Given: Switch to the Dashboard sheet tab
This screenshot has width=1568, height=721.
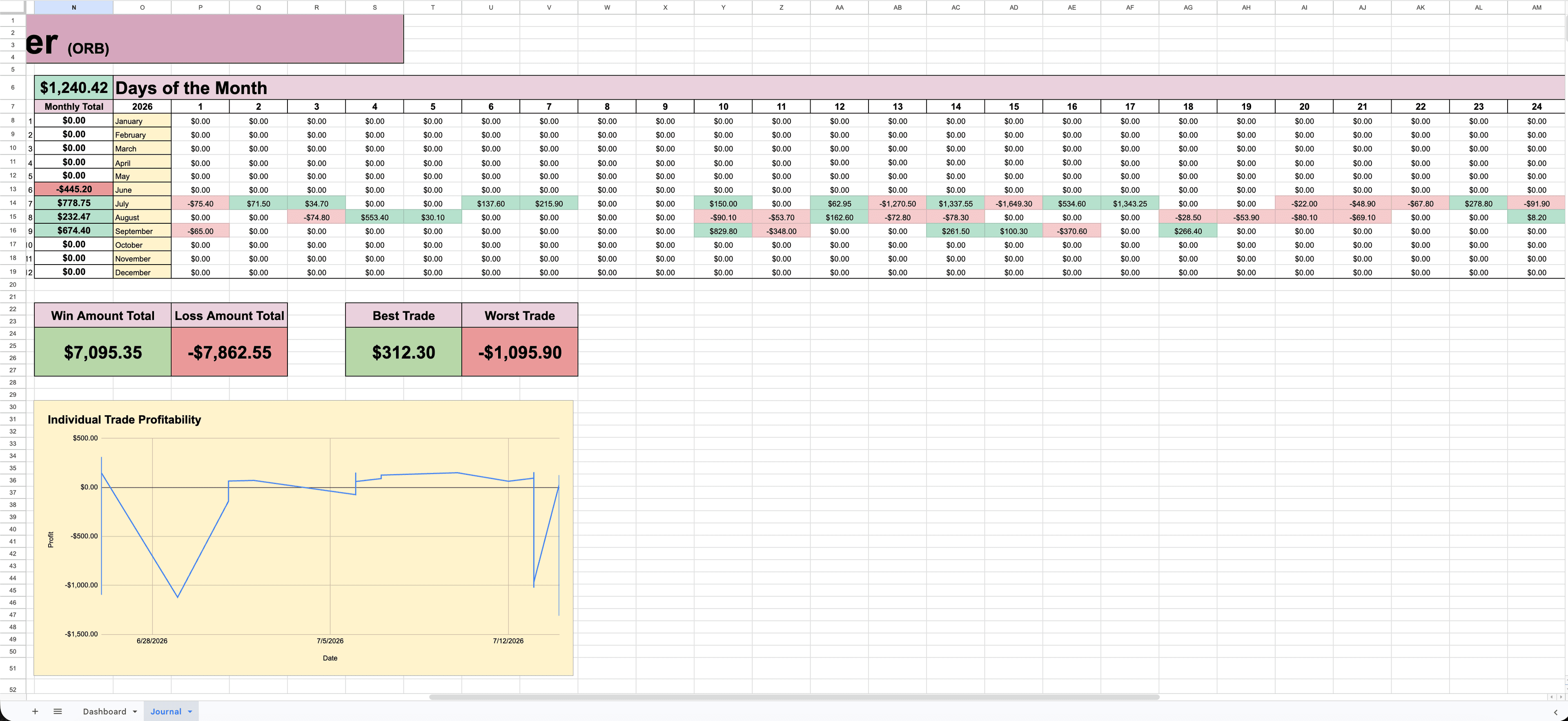Looking at the screenshot, I should pos(105,711).
